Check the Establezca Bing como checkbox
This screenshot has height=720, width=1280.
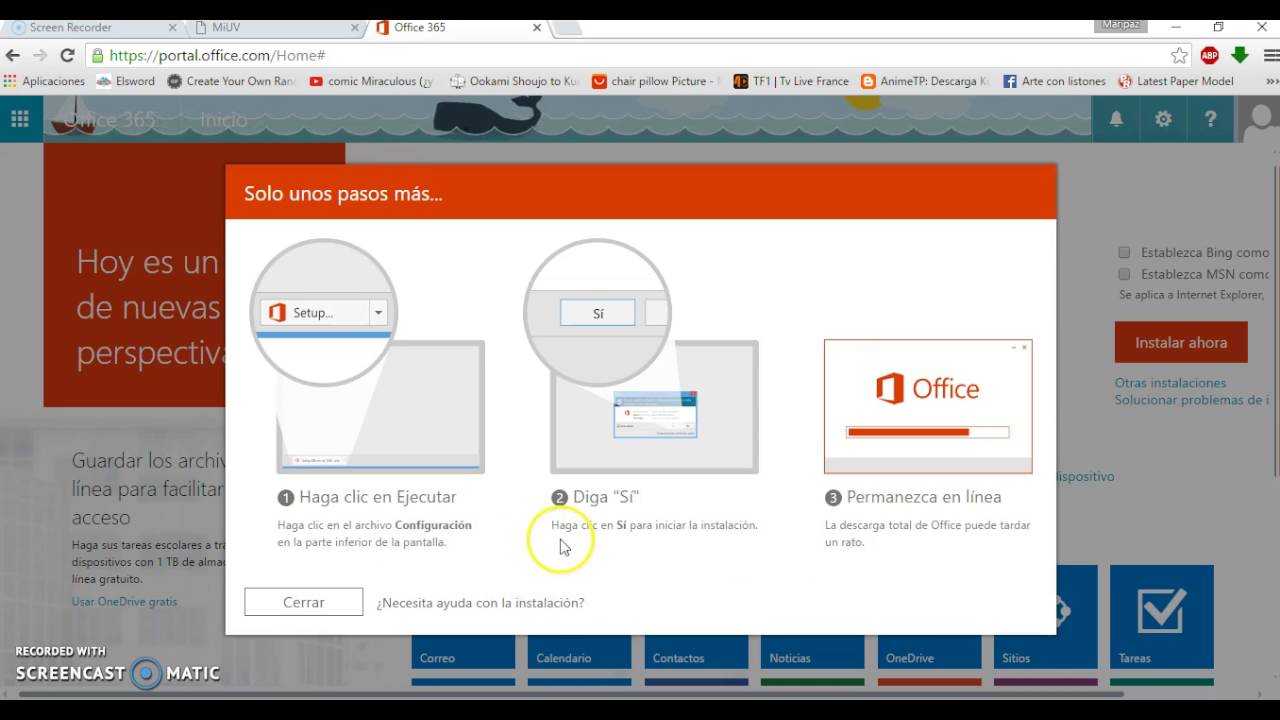pos(1124,253)
